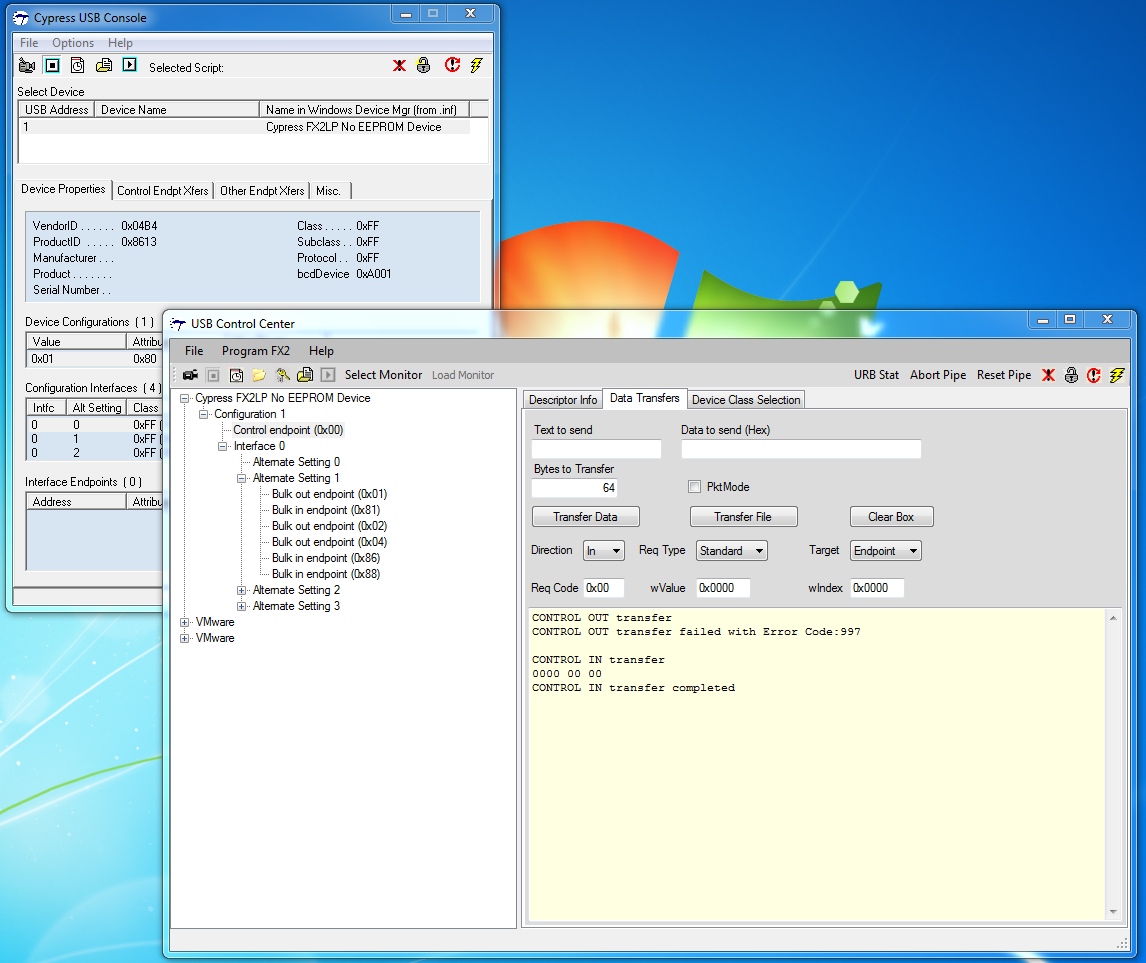Switch to Other Endpt Xfers tab

pos(262,191)
